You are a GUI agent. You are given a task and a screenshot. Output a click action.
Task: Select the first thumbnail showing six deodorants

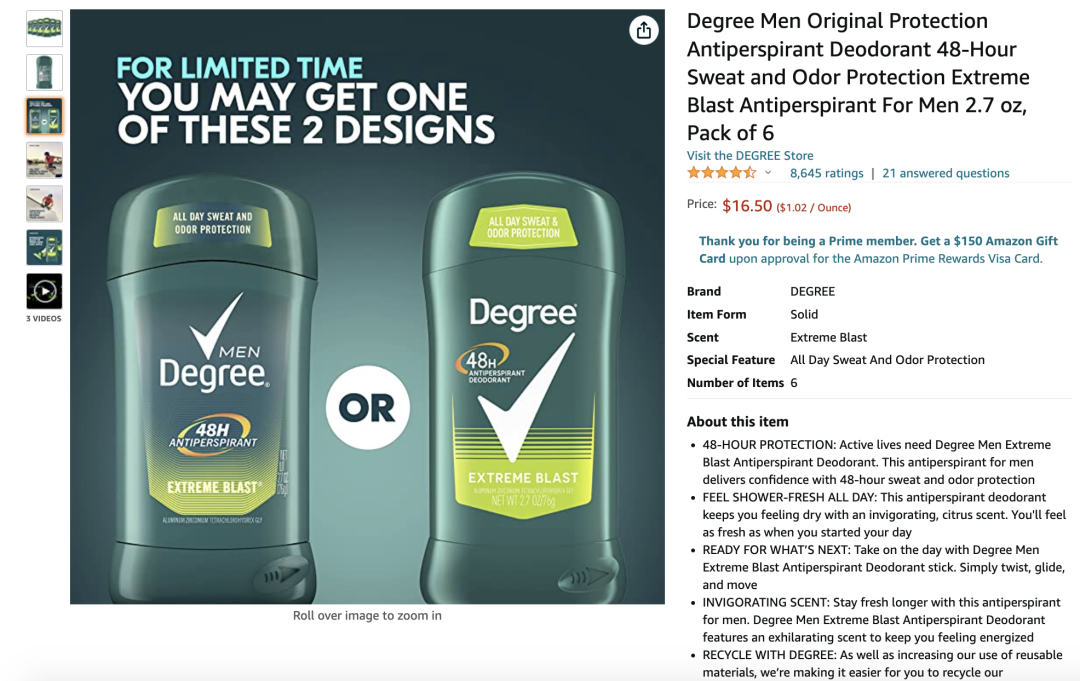click(44, 28)
